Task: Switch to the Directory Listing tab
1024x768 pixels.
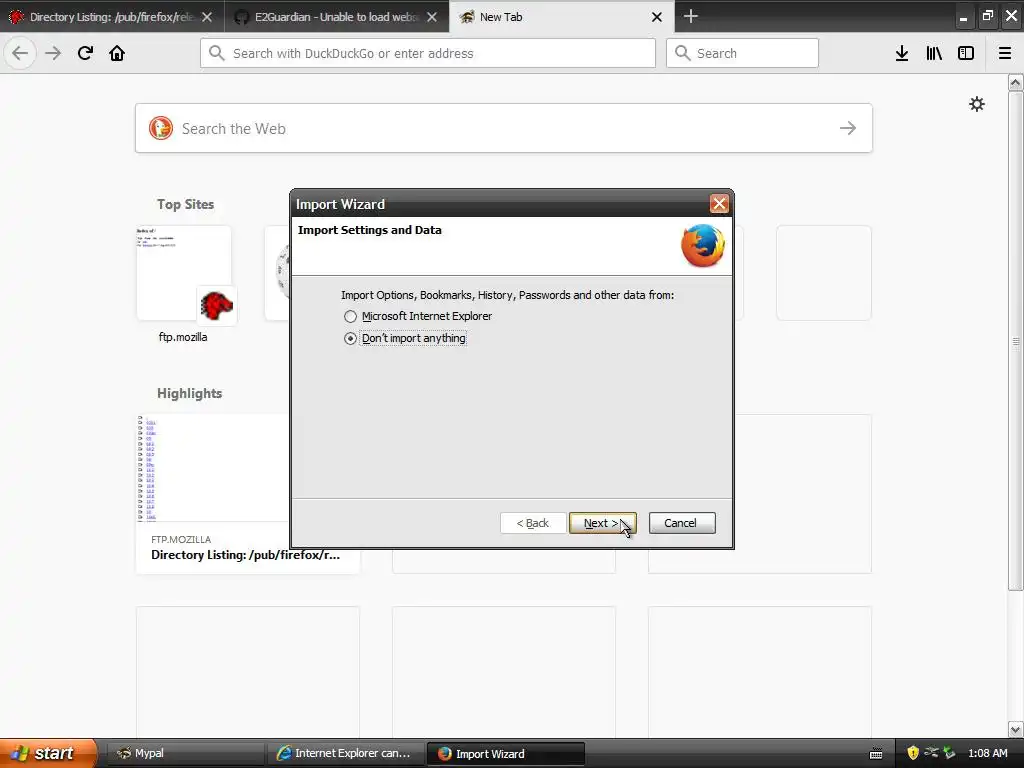Action: point(112,17)
